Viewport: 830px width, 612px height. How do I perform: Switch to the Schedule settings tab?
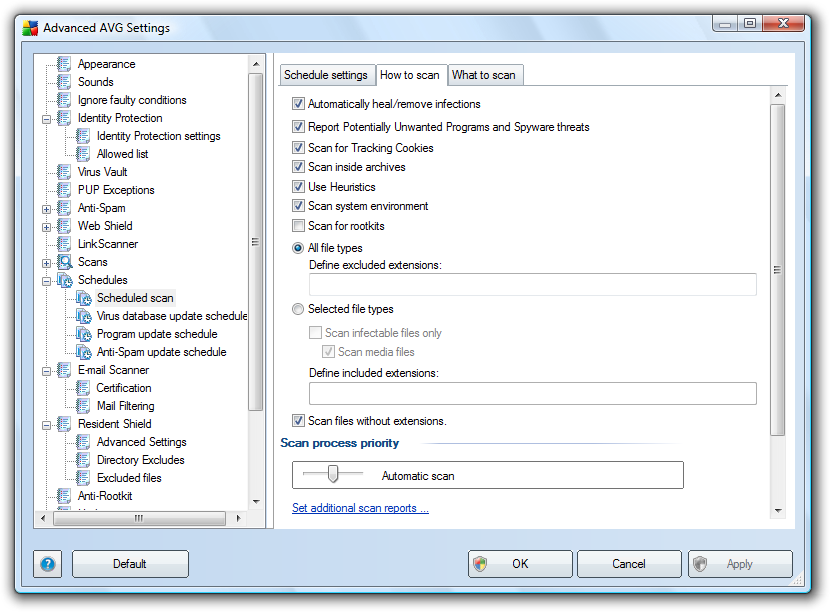[326, 75]
